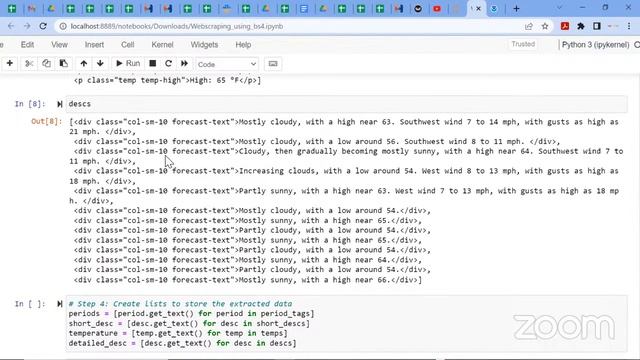Click output text 'Mostly cloudy, with a low around 54.'
This screenshot has height=360, width=640.
[x=319, y=211]
